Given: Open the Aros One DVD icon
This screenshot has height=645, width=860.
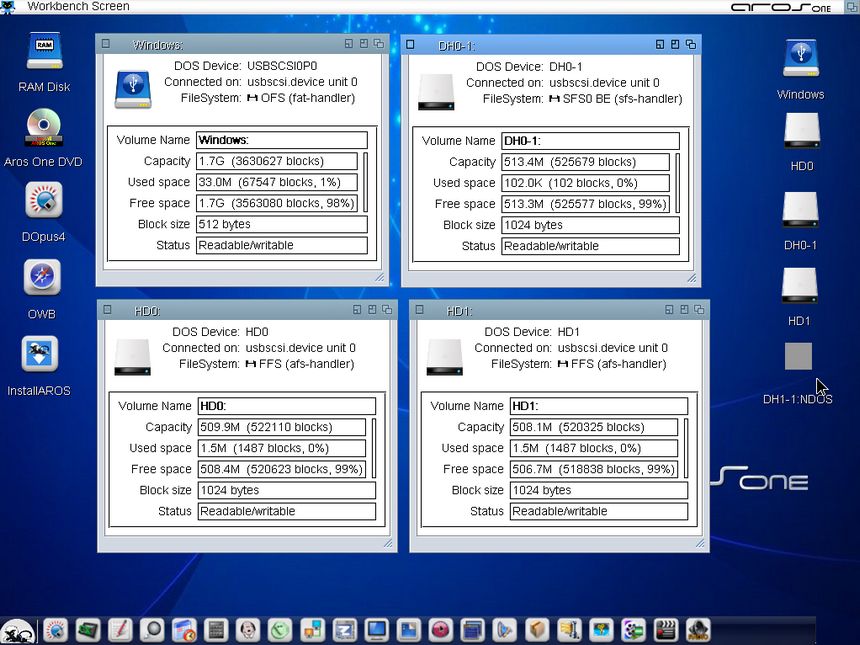Looking at the screenshot, I should (x=43, y=128).
